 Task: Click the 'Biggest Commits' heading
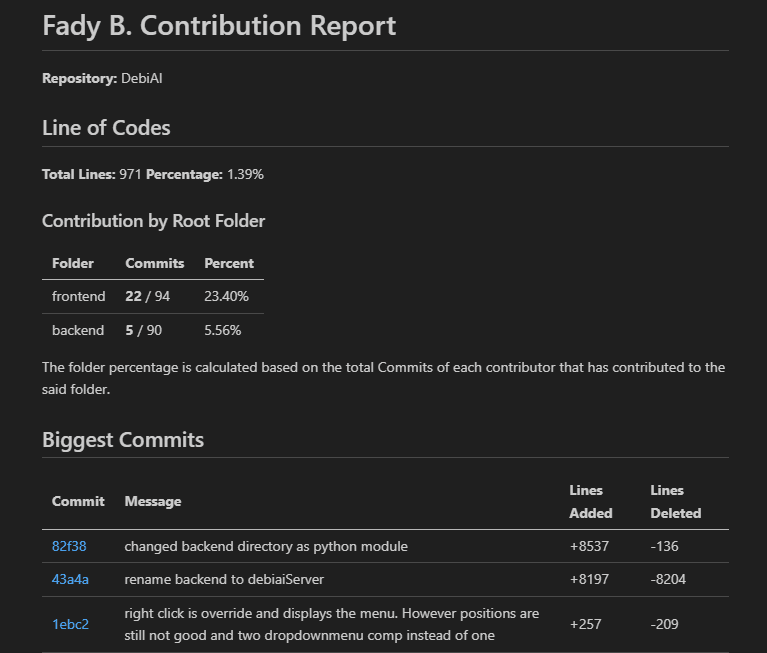tap(123, 440)
